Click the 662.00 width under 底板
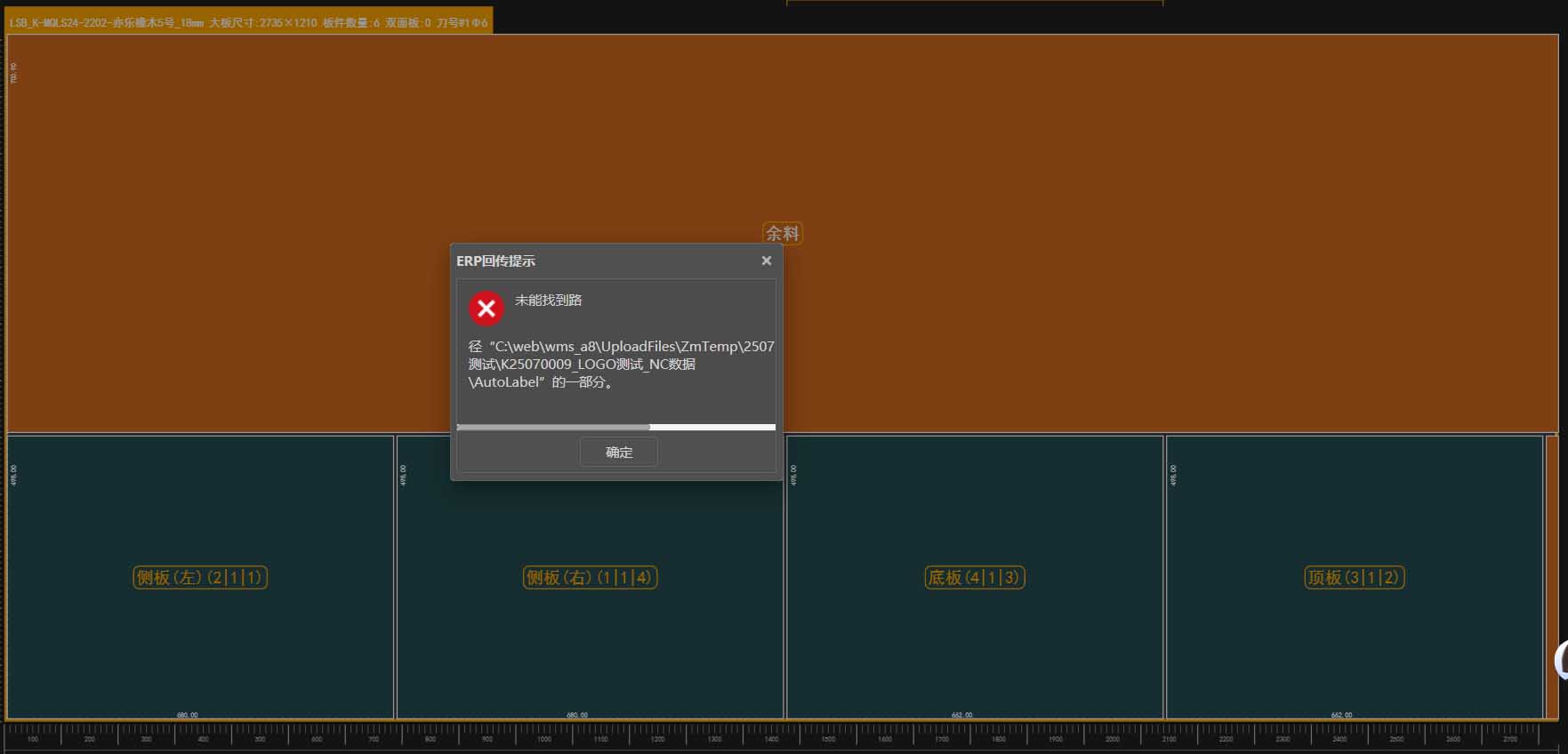This screenshot has width=1568, height=754. (x=961, y=715)
